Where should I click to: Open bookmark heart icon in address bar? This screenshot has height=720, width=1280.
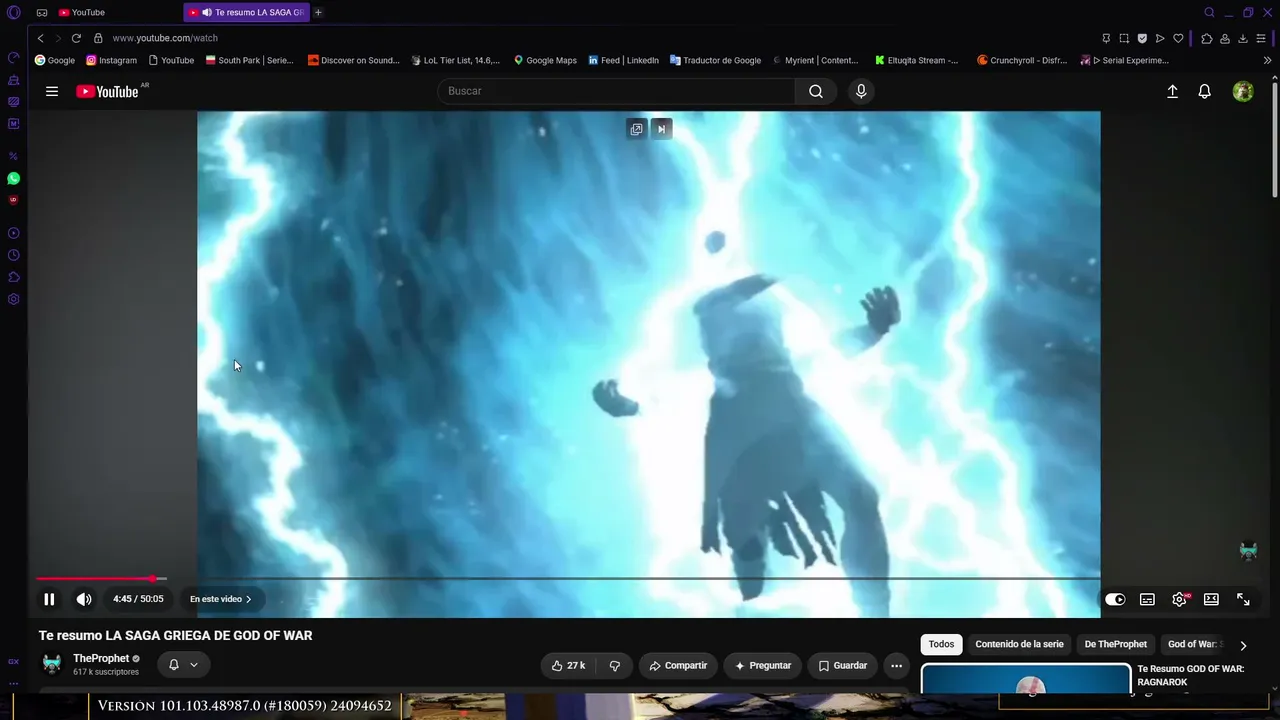(x=1178, y=38)
